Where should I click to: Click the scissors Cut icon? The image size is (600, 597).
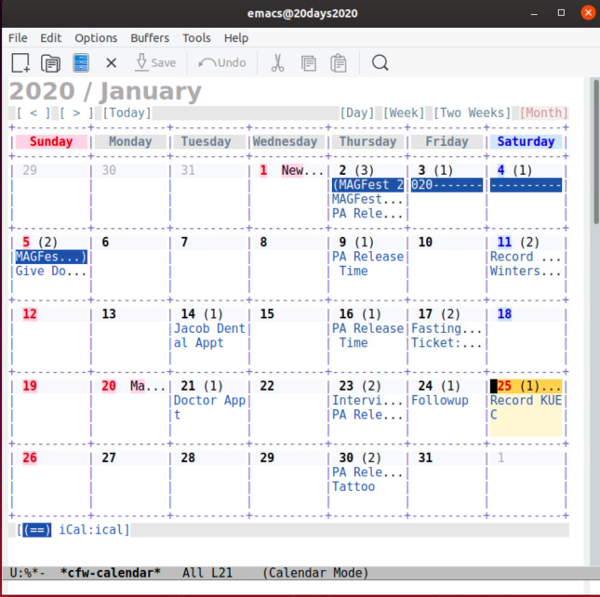277,63
